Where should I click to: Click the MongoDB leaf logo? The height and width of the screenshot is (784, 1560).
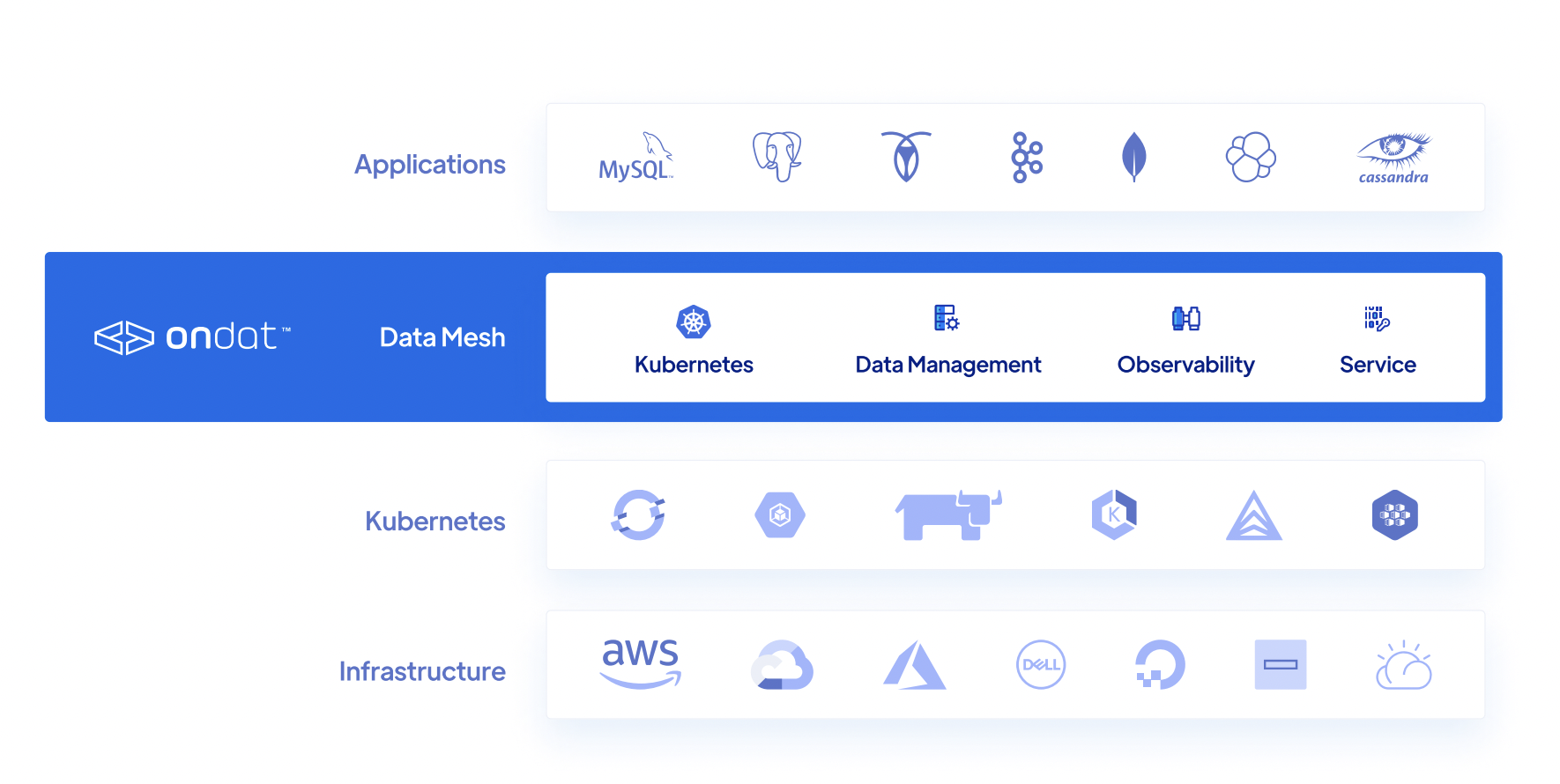1133,157
